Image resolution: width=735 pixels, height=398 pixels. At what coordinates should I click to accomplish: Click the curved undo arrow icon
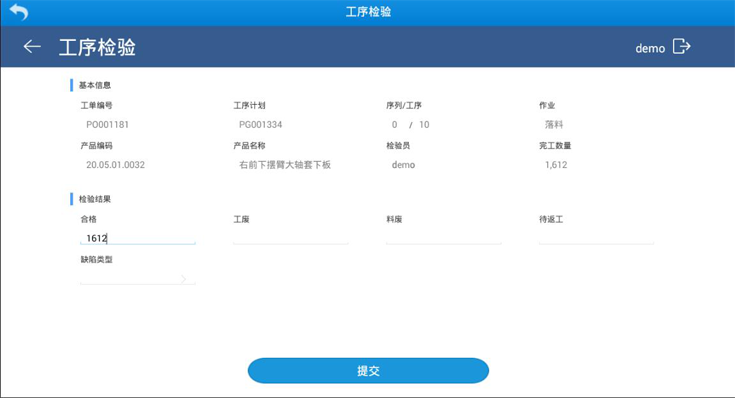point(19,12)
